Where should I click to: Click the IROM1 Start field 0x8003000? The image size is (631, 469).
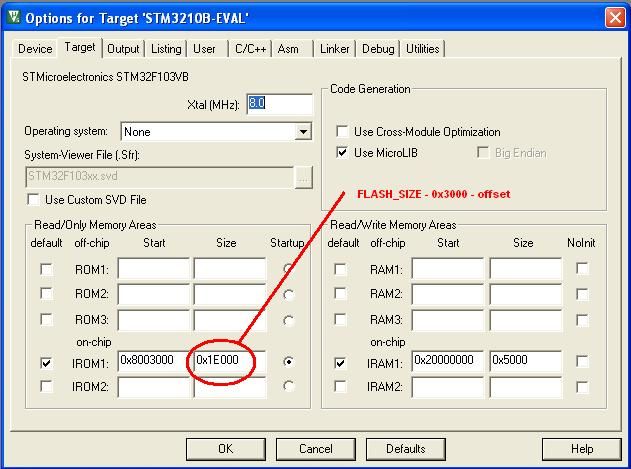click(153, 361)
